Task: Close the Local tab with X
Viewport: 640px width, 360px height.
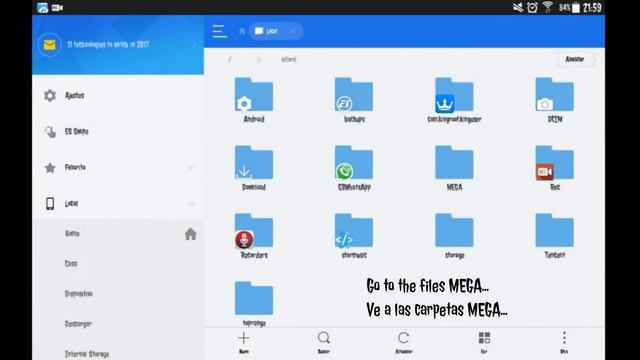Action: click(293, 31)
